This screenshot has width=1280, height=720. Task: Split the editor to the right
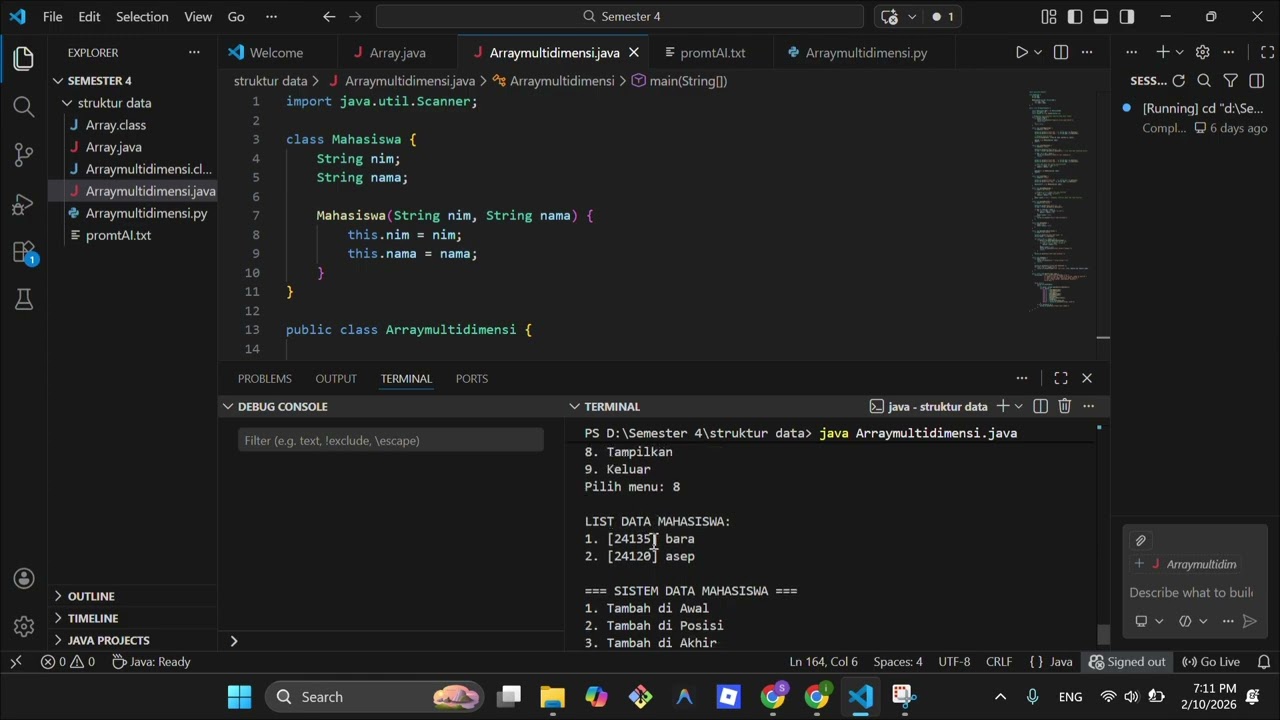coord(1061,52)
